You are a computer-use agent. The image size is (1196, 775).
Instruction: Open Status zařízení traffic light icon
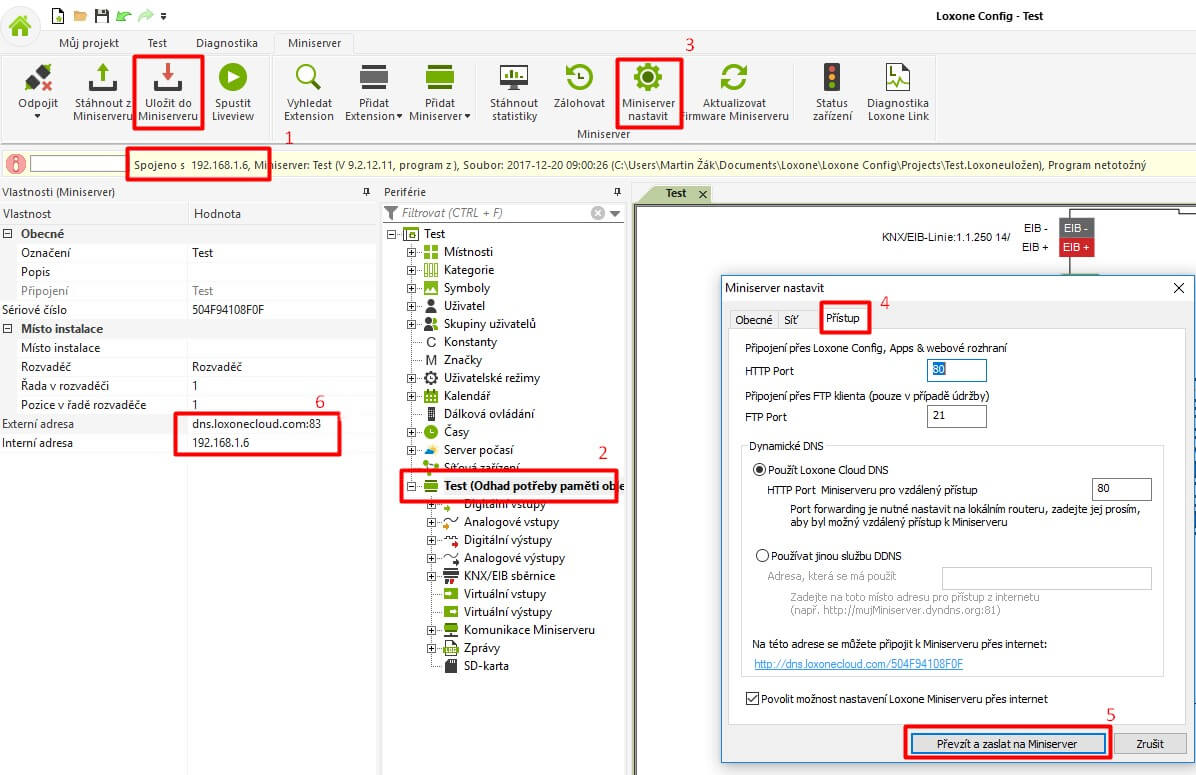coord(831,79)
